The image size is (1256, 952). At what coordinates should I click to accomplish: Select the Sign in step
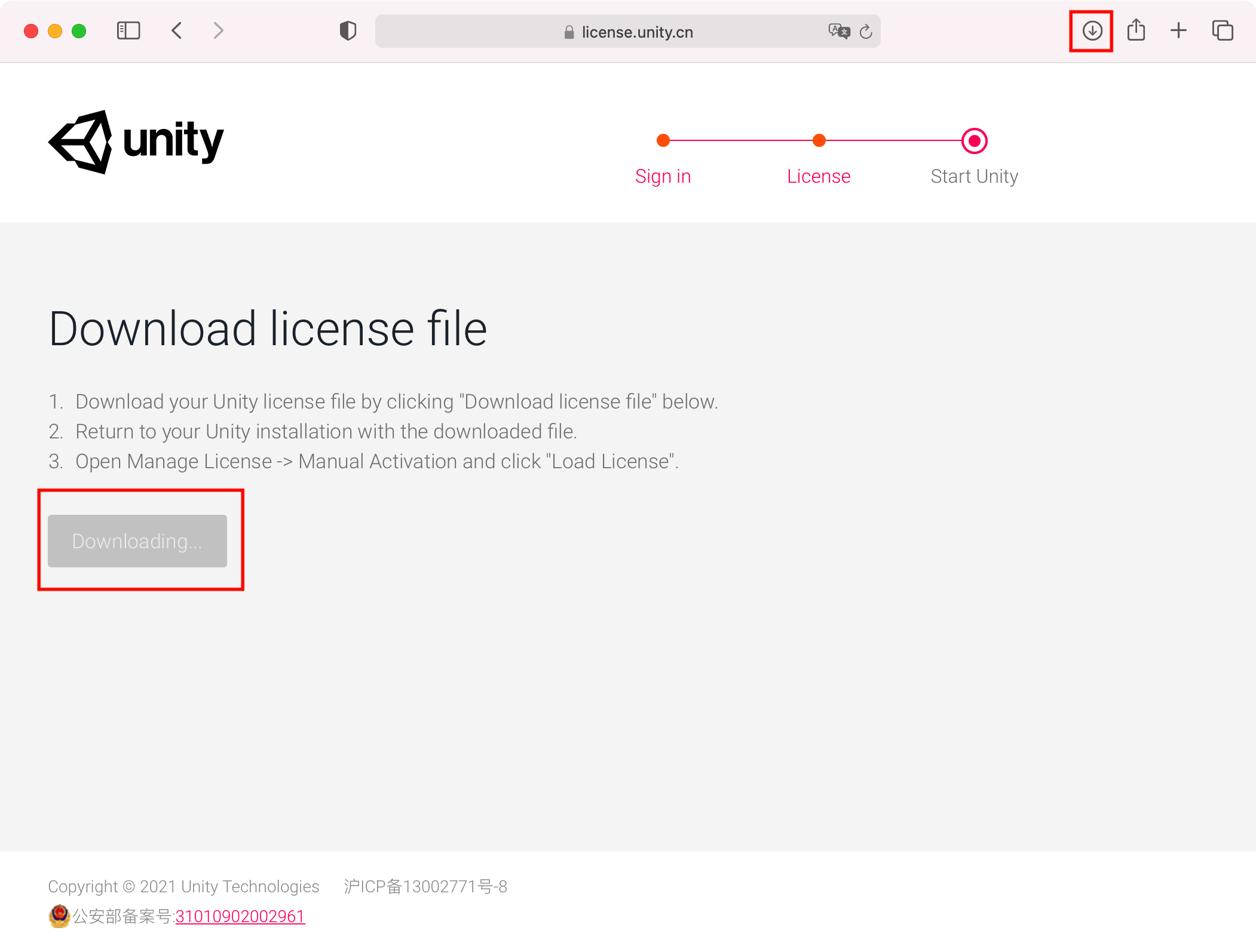point(663,176)
